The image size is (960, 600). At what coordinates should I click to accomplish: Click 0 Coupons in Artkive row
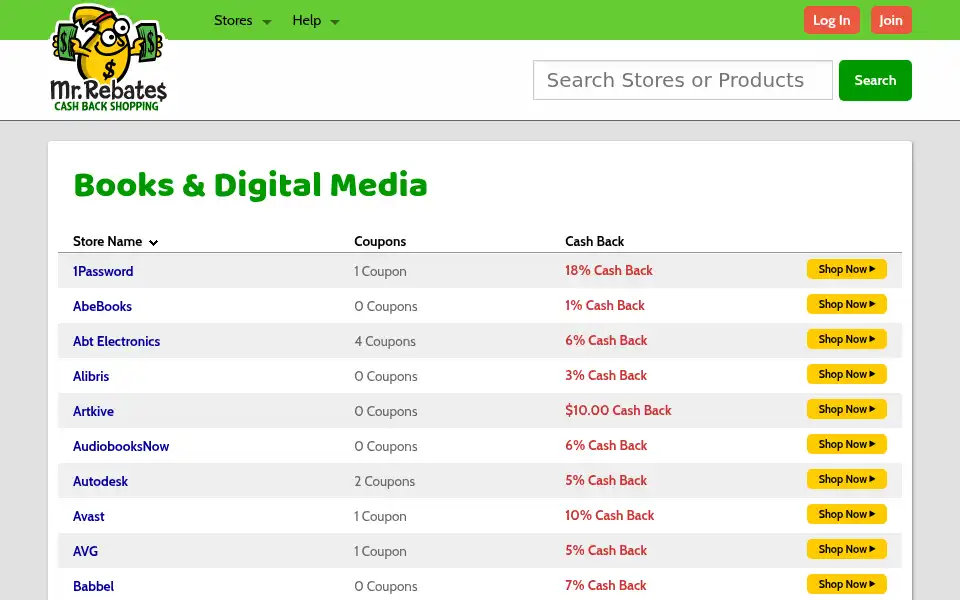(x=386, y=411)
